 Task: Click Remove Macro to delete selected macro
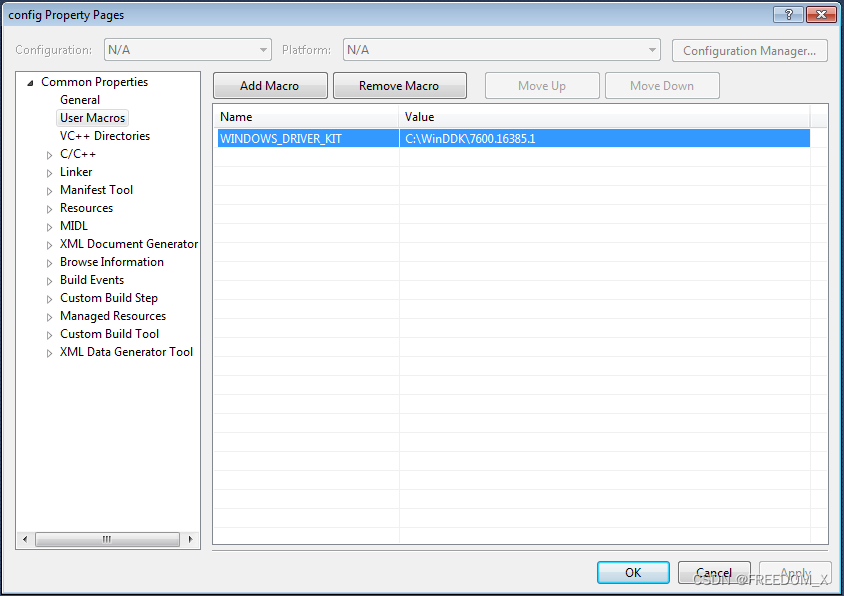pyautogui.click(x=399, y=85)
